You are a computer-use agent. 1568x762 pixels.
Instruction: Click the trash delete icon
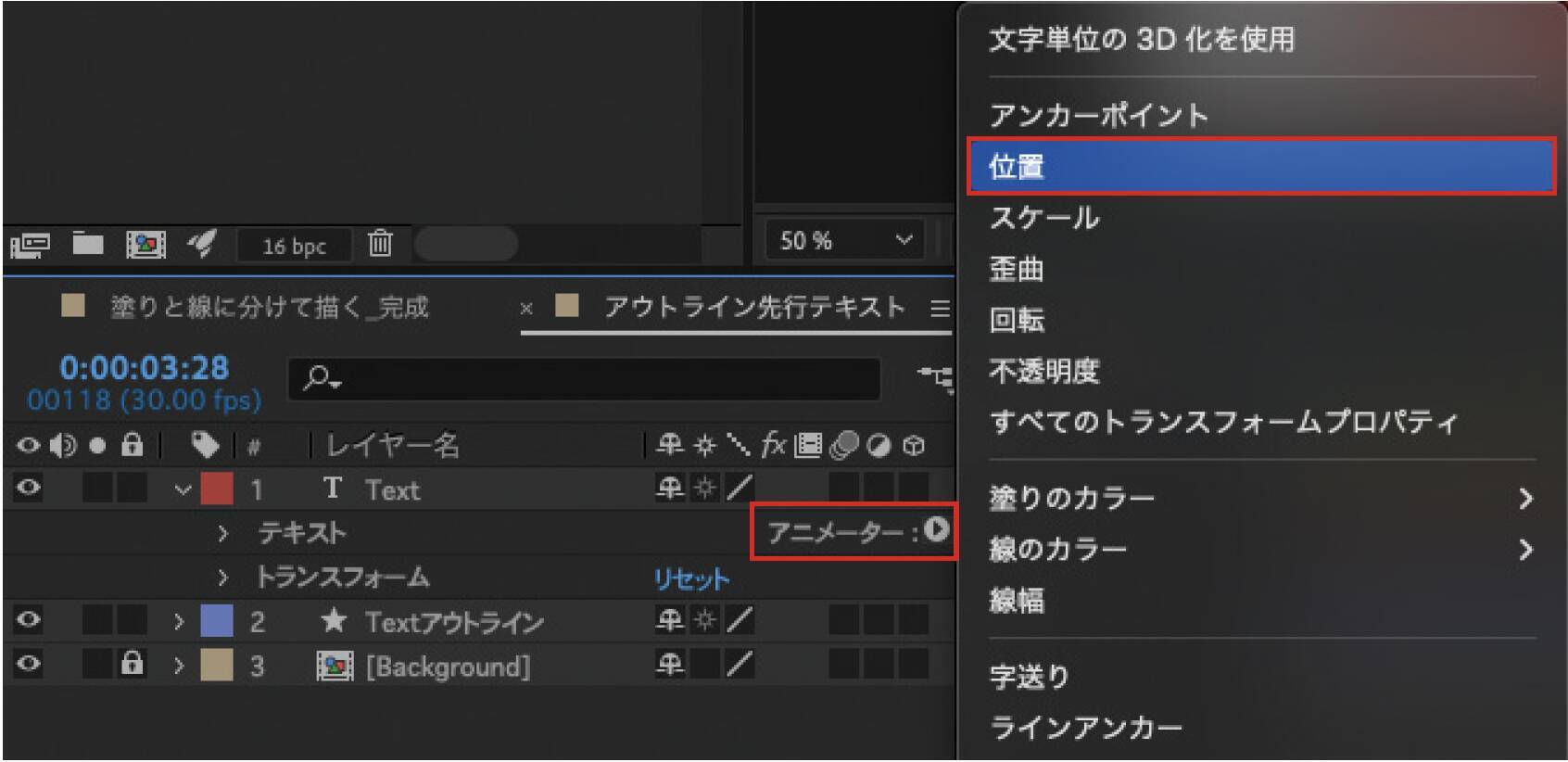point(380,244)
